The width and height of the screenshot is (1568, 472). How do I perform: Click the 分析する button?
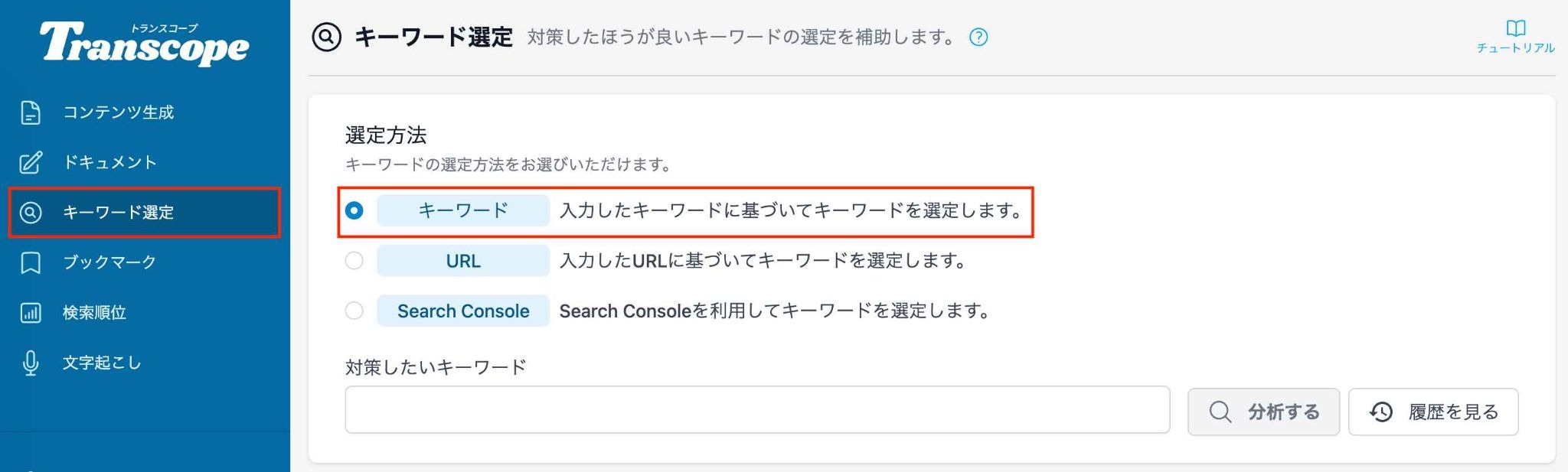1263,412
